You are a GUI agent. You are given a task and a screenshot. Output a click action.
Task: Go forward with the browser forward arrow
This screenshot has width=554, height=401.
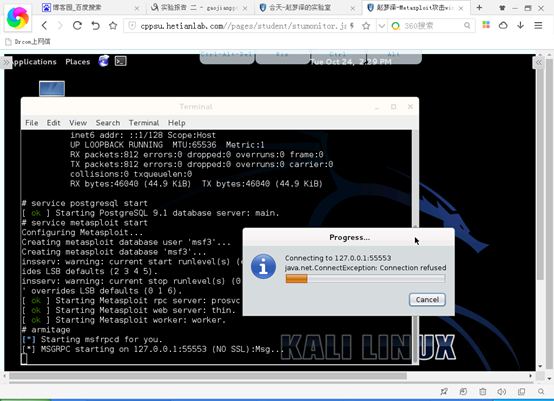[60, 25]
